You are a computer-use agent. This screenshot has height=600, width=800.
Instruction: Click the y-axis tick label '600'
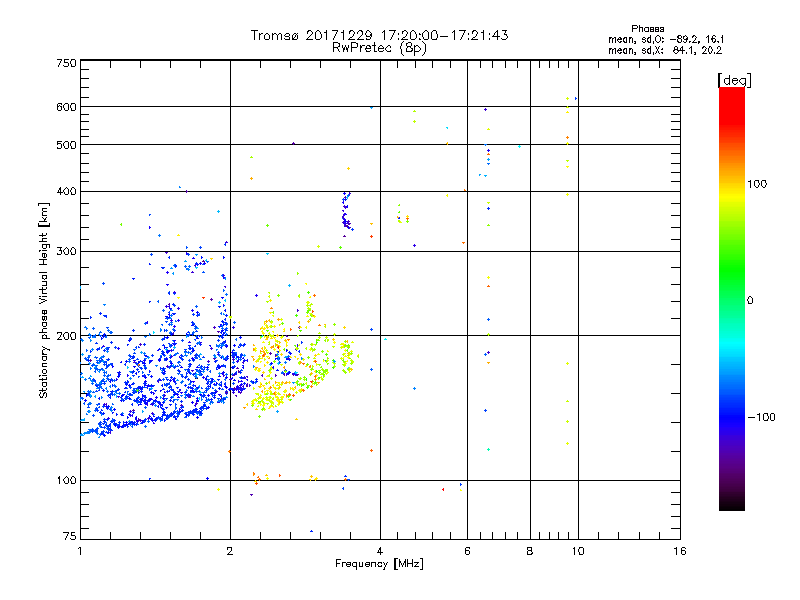[x=67, y=107]
